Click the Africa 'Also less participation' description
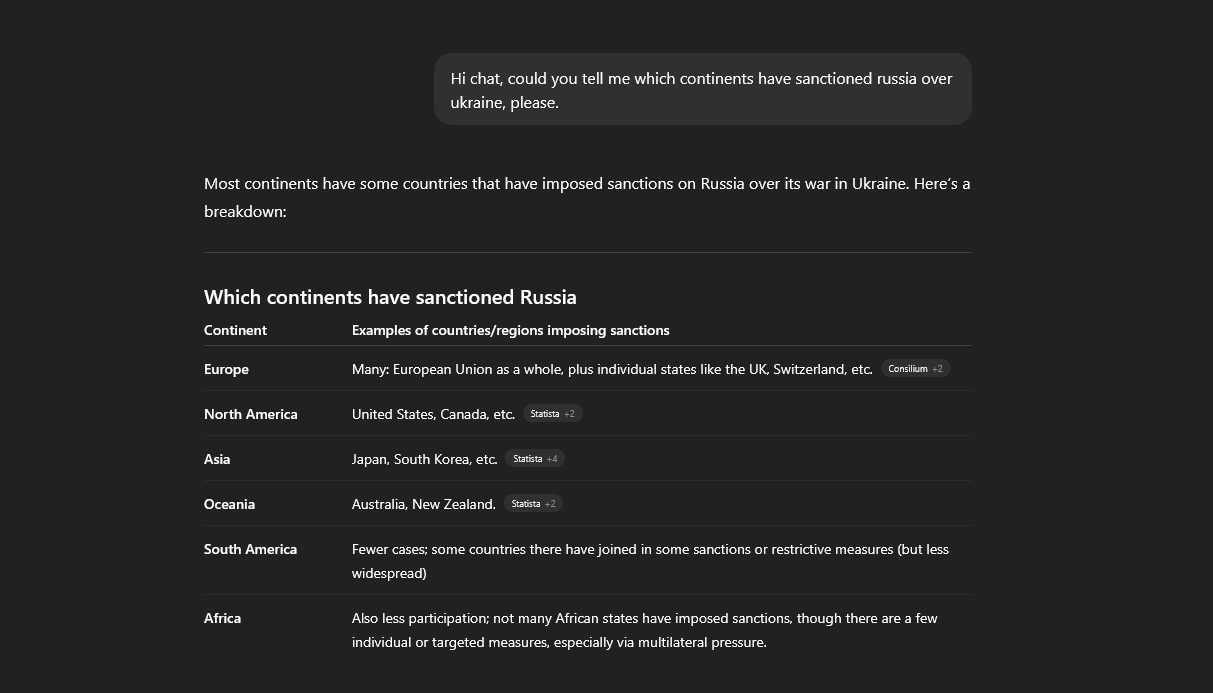 [644, 630]
